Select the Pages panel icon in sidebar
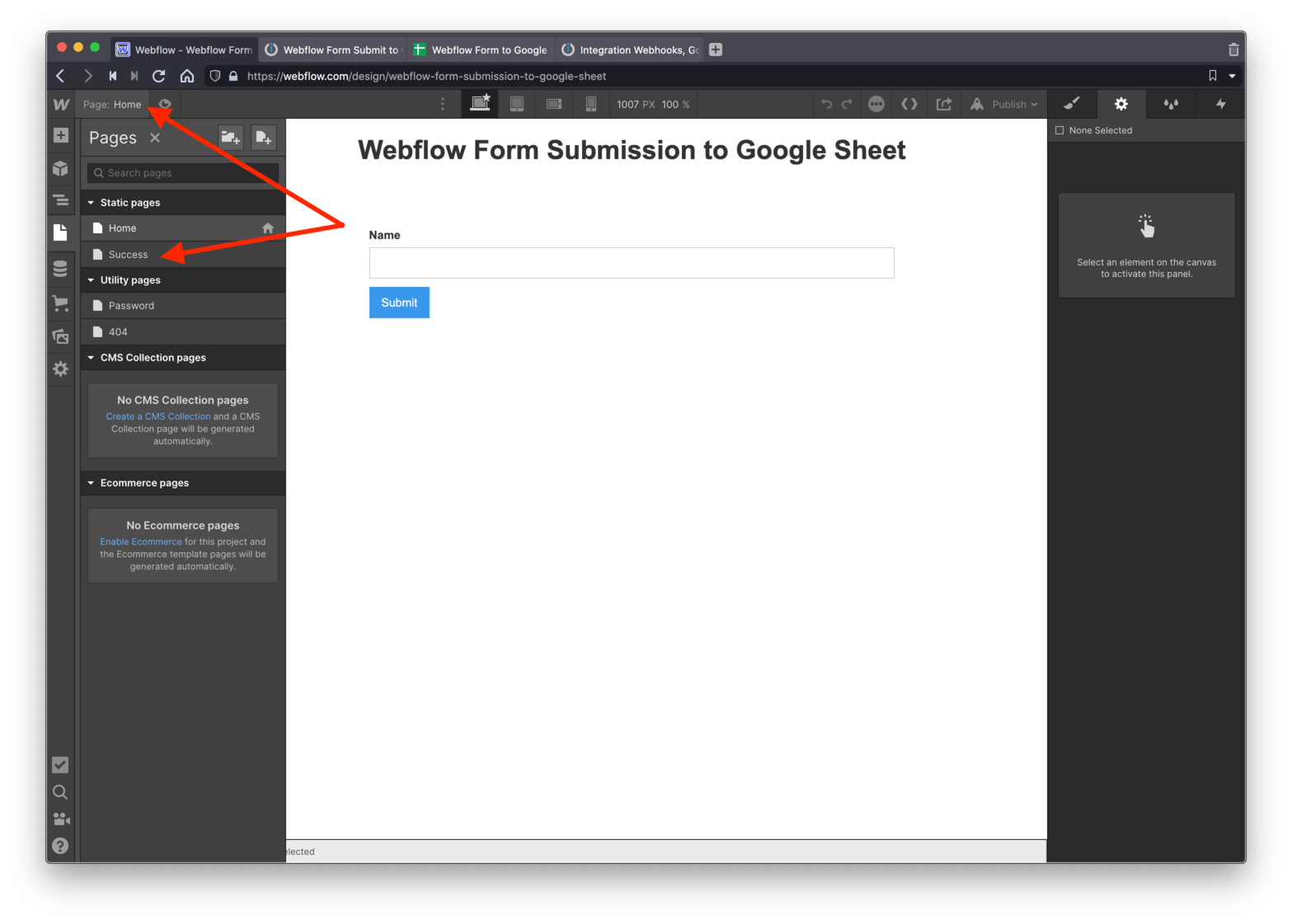The image size is (1292, 924). click(61, 232)
